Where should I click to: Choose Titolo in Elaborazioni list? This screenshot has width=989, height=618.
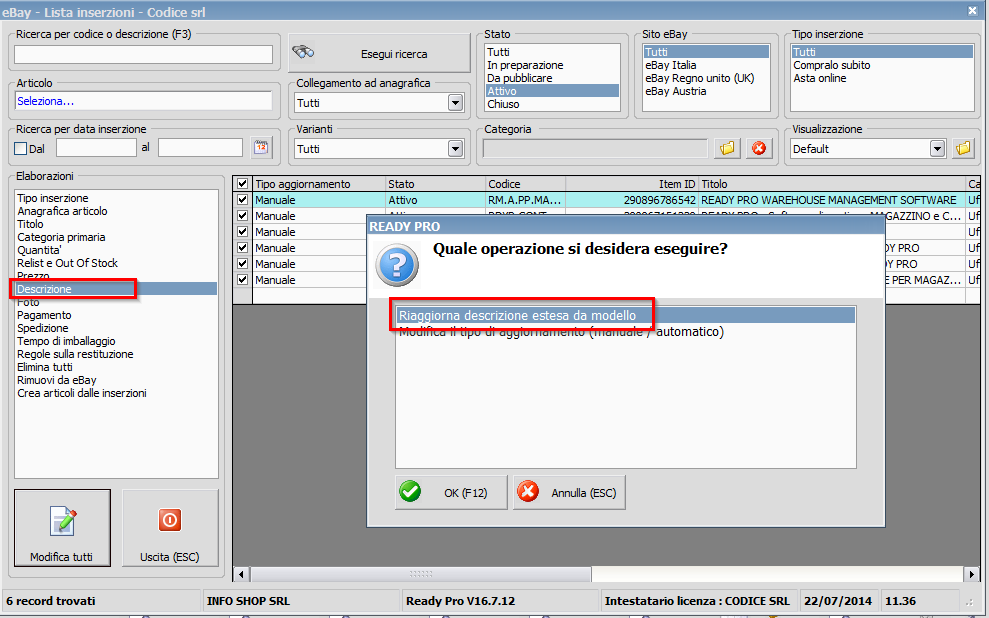pyautogui.click(x=116, y=224)
